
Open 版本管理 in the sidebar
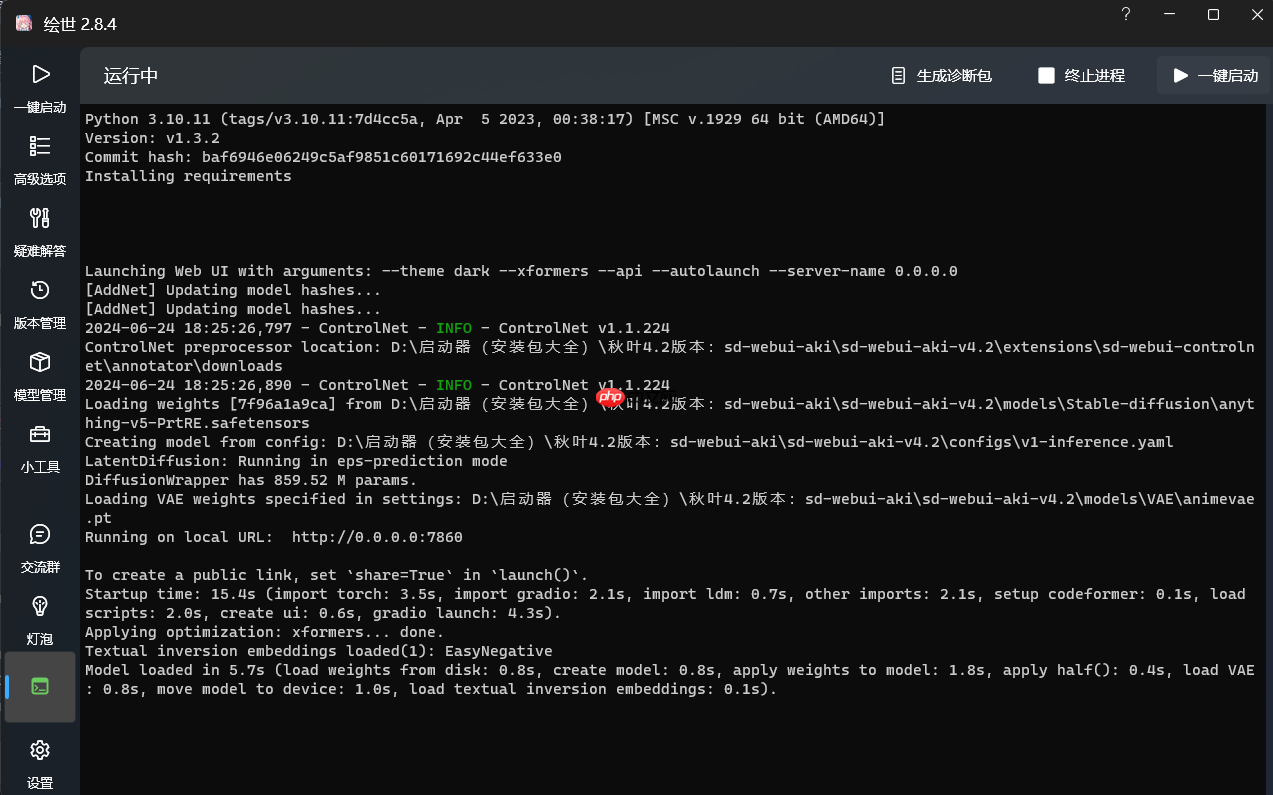tap(40, 303)
